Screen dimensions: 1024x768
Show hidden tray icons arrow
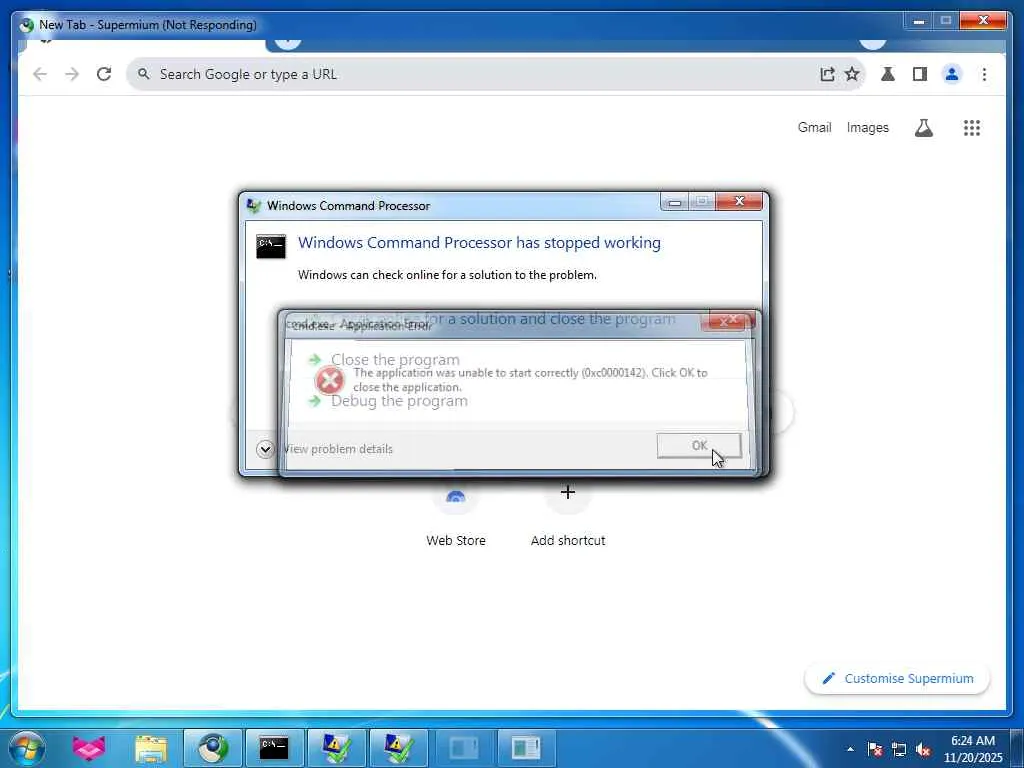(x=850, y=749)
